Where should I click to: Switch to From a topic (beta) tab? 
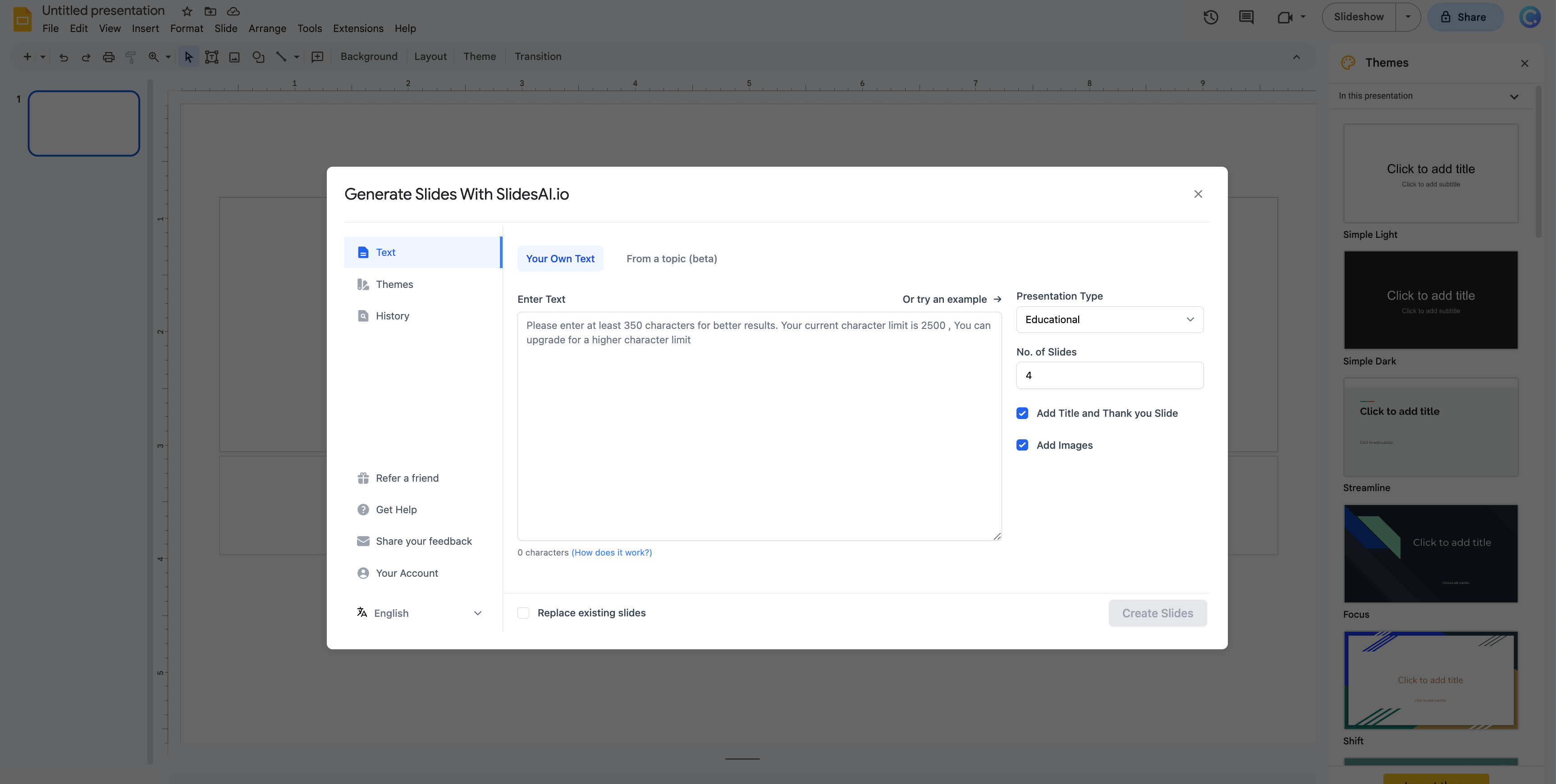coord(672,258)
